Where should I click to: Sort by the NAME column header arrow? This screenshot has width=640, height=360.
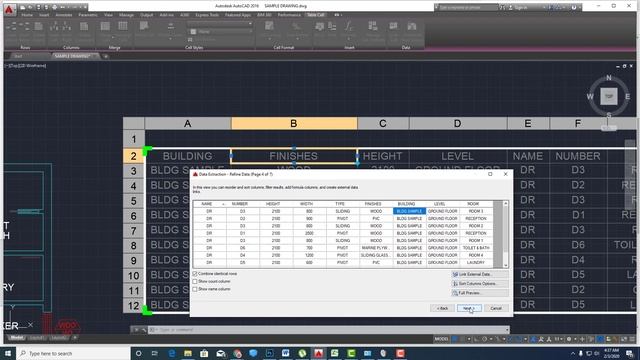[223, 204]
